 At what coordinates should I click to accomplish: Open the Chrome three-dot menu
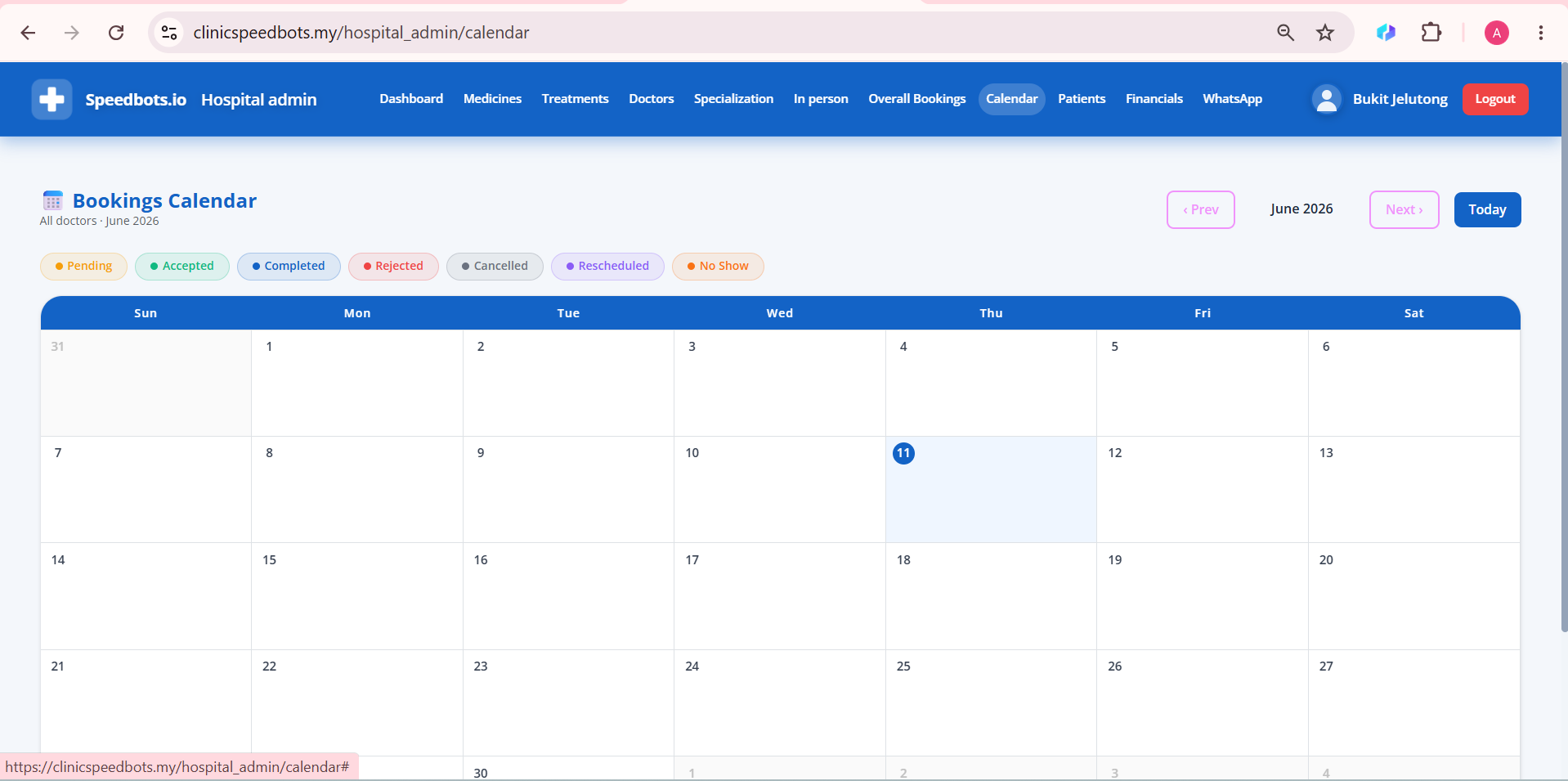1541,33
